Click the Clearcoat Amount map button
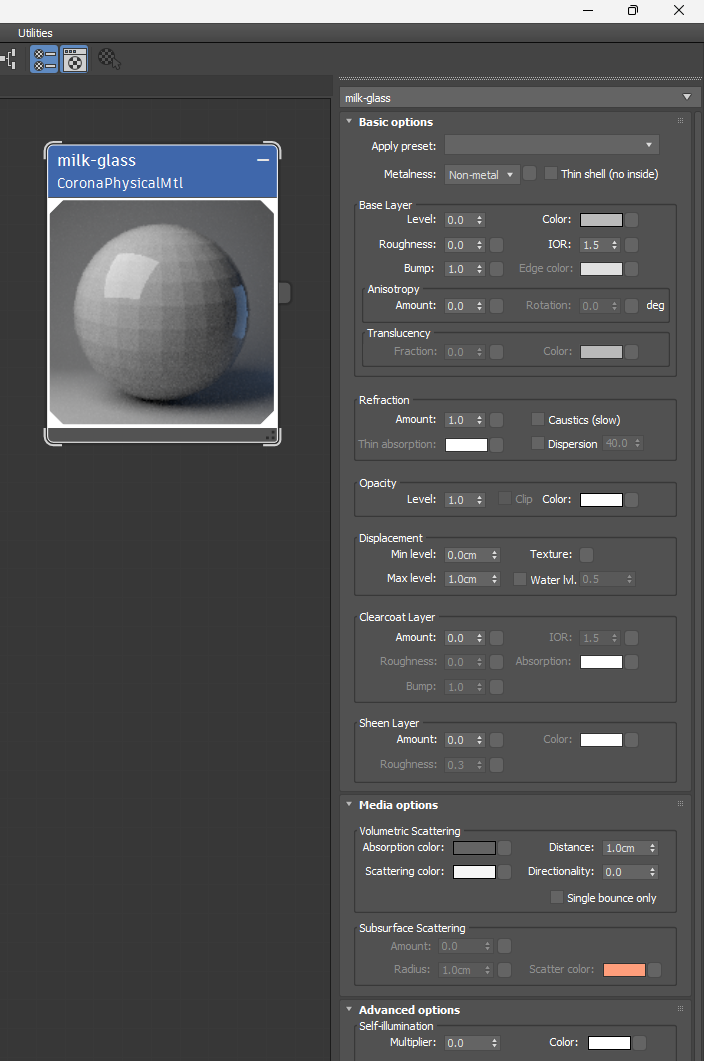The width and height of the screenshot is (704, 1061). (496, 638)
